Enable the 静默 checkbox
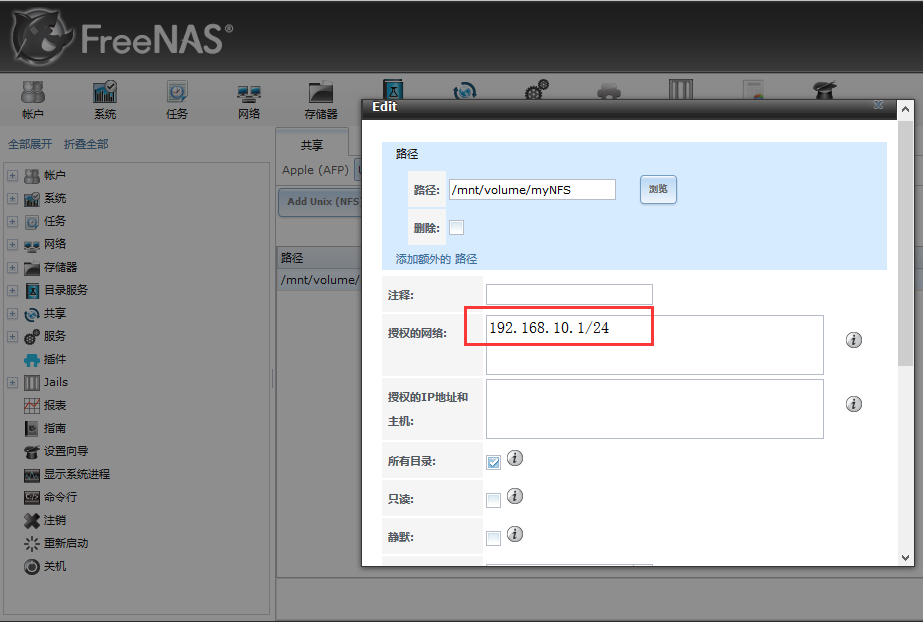This screenshot has width=923, height=622. pyautogui.click(x=493, y=538)
